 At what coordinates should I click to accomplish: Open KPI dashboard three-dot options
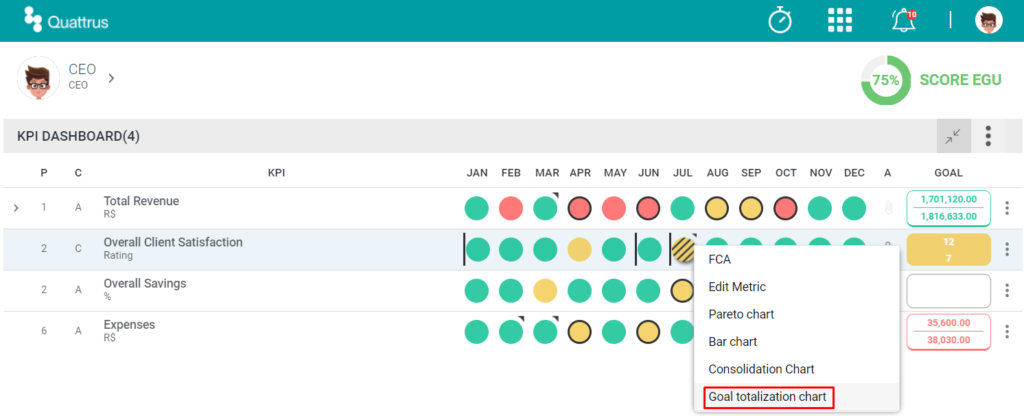tap(989, 136)
